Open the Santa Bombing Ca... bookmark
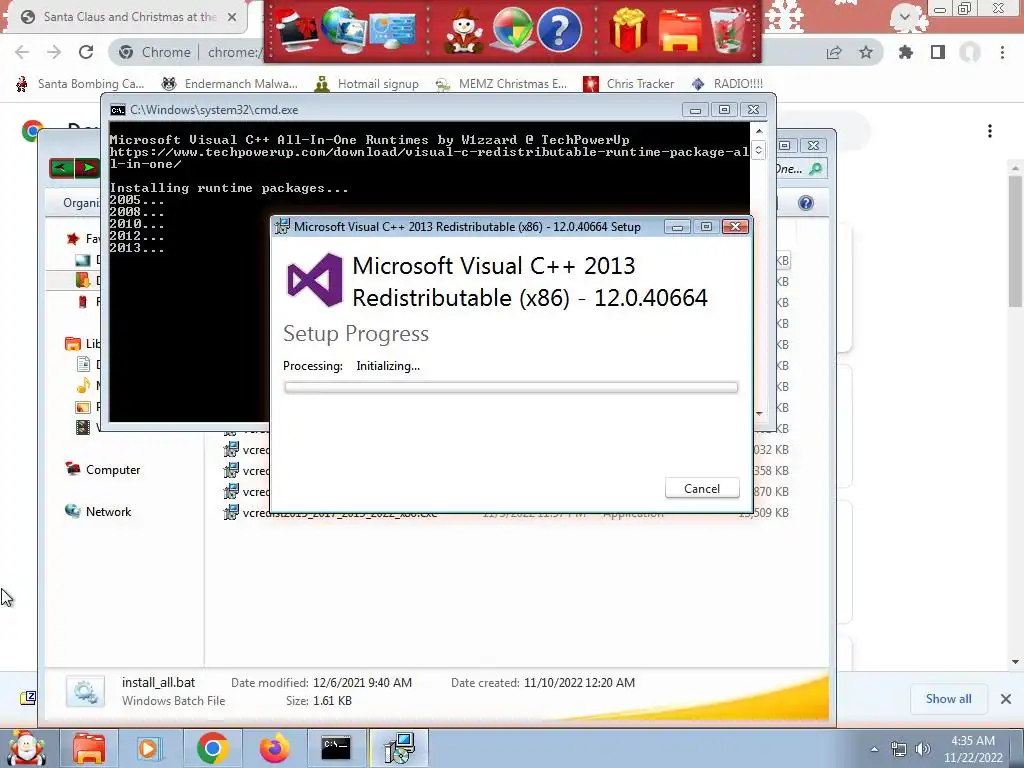Image resolution: width=1024 pixels, height=768 pixels. 80,84
